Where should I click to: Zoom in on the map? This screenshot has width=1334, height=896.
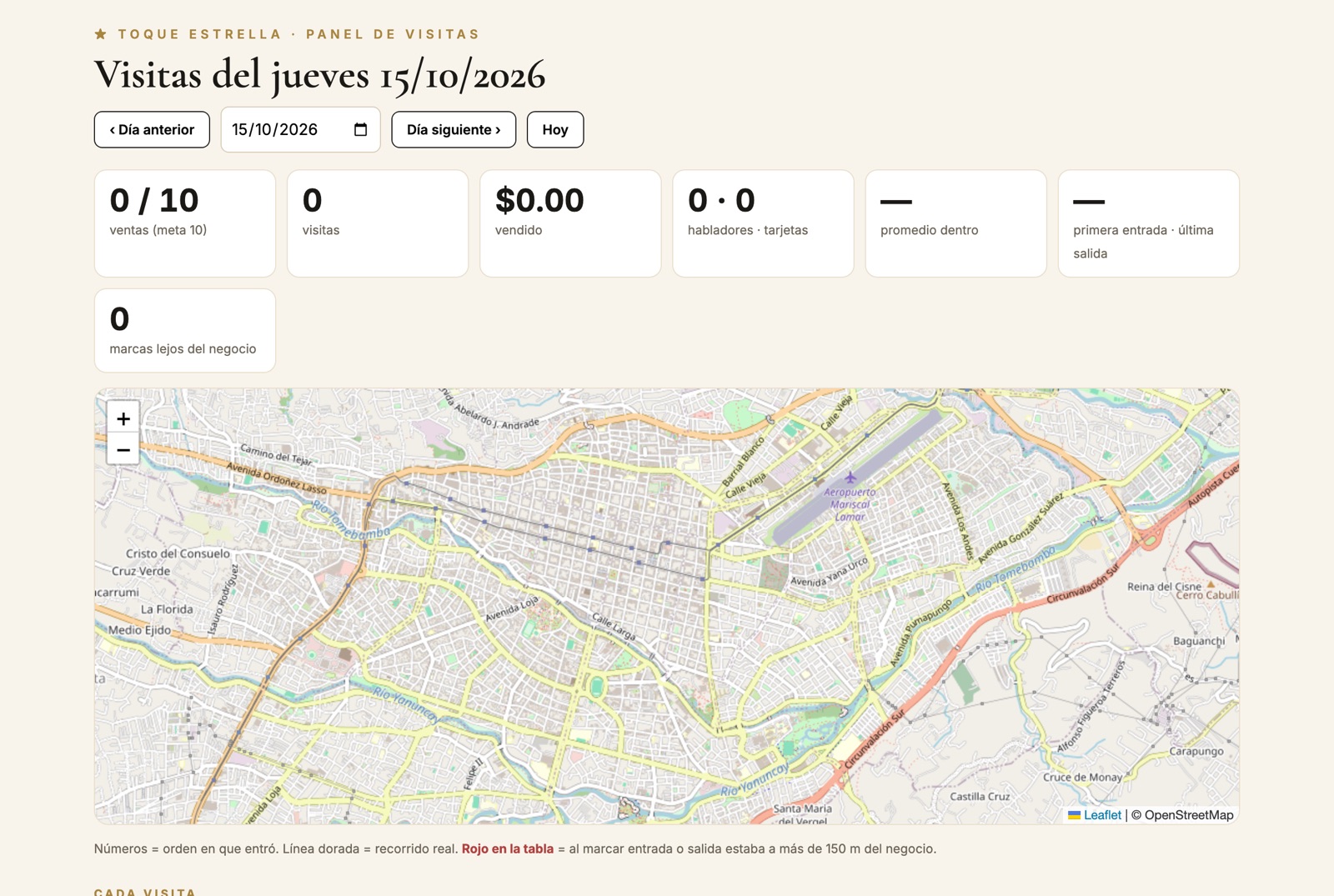123,418
